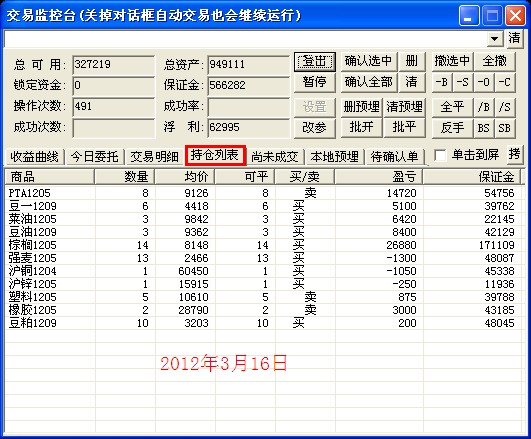Click the /S close-position button
The image size is (531, 439).
505,107
